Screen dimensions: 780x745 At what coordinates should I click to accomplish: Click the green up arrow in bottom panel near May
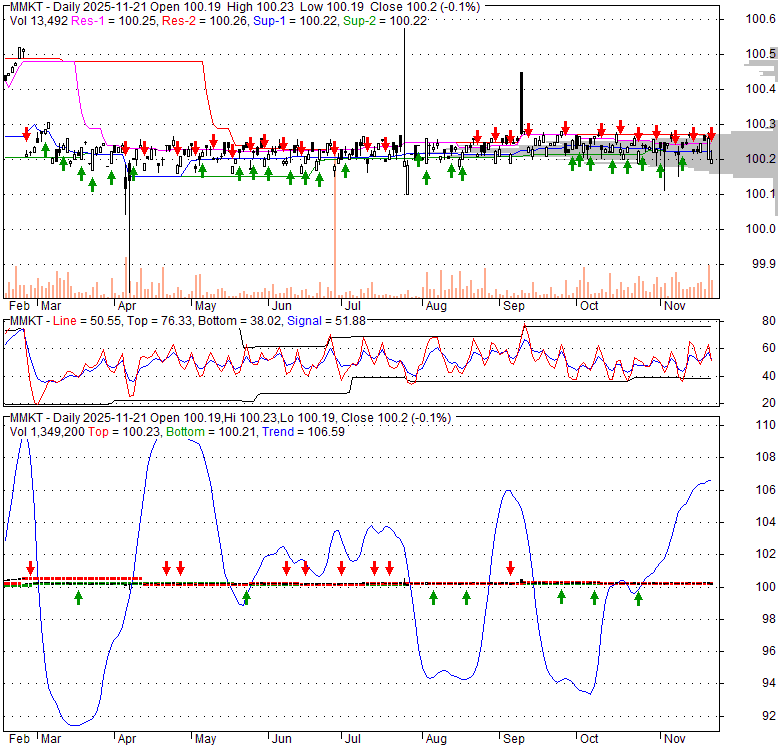(247, 598)
